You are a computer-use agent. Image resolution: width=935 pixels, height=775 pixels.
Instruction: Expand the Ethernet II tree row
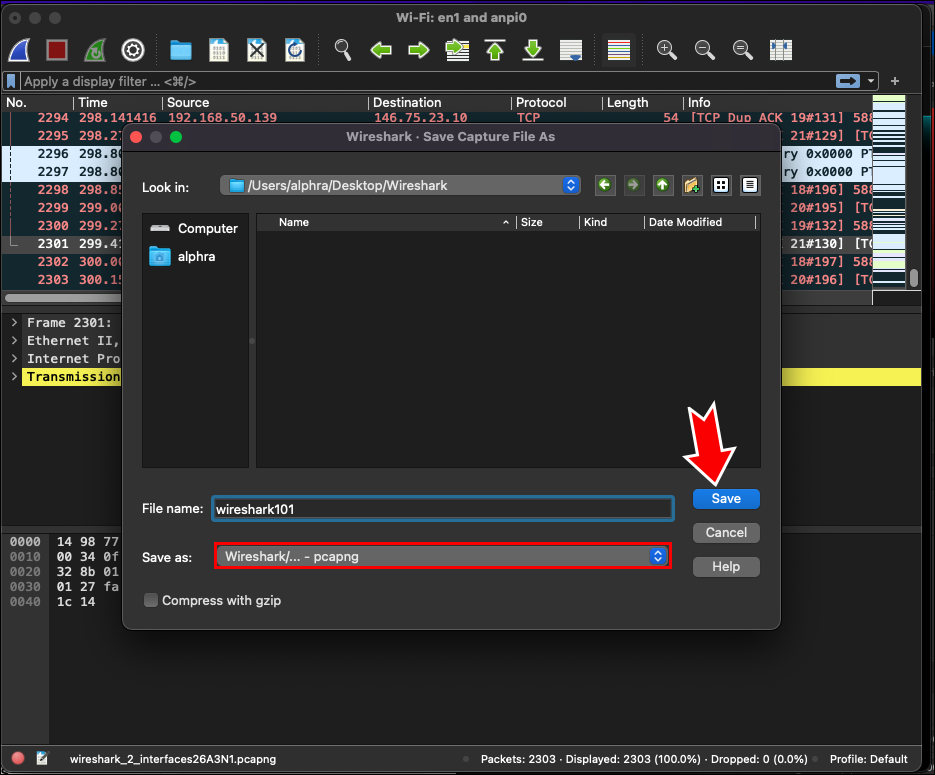point(14,341)
